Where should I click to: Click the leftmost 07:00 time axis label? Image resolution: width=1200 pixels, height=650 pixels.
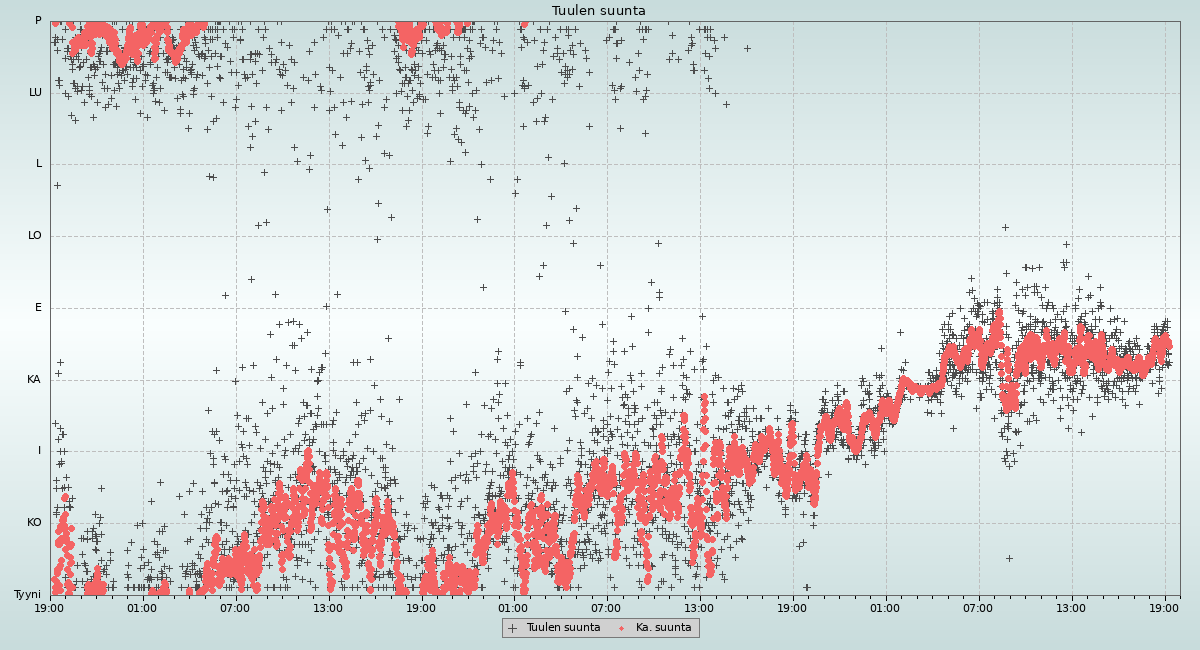point(235,607)
